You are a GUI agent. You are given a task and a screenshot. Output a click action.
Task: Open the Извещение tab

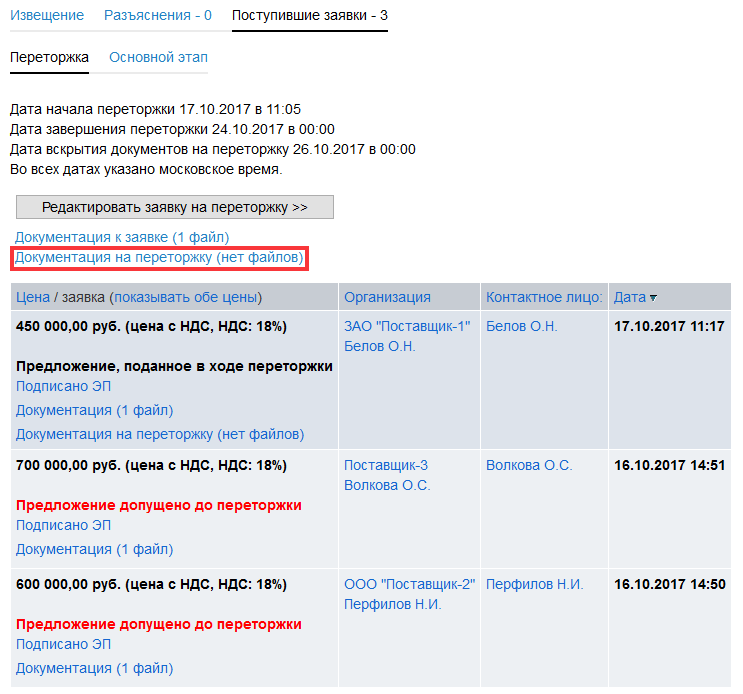(46, 16)
